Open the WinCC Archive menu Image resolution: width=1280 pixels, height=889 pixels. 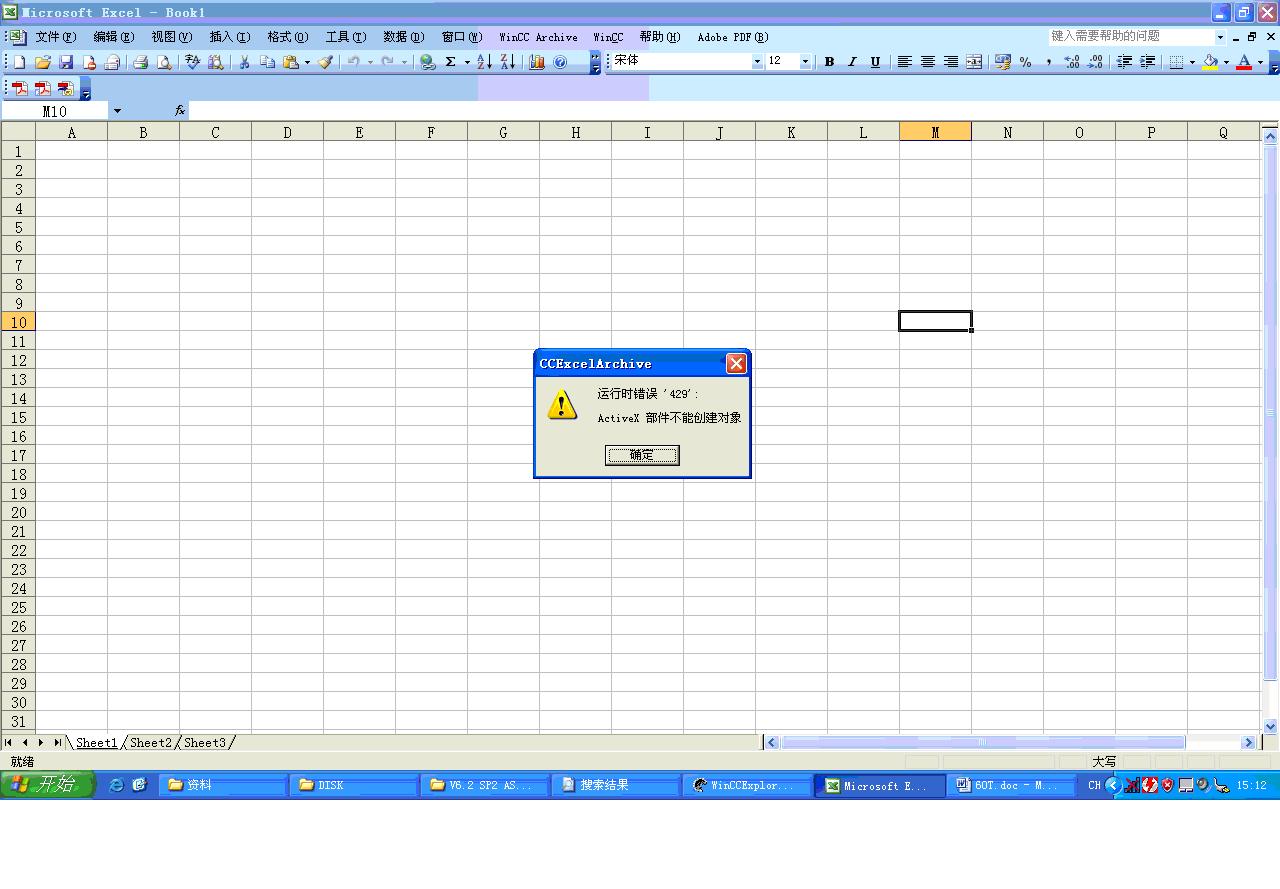(538, 37)
